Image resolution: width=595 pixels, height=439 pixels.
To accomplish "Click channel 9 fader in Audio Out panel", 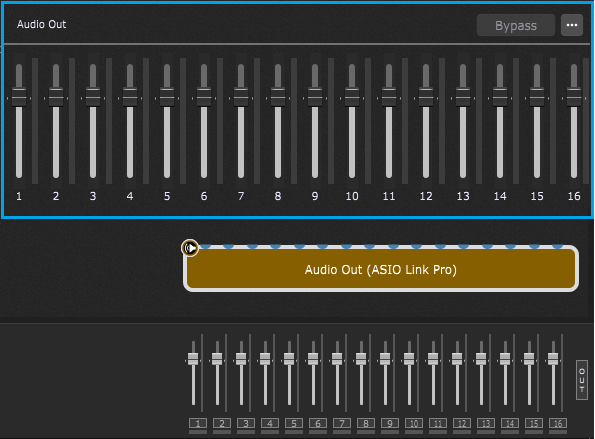I will coord(315,97).
